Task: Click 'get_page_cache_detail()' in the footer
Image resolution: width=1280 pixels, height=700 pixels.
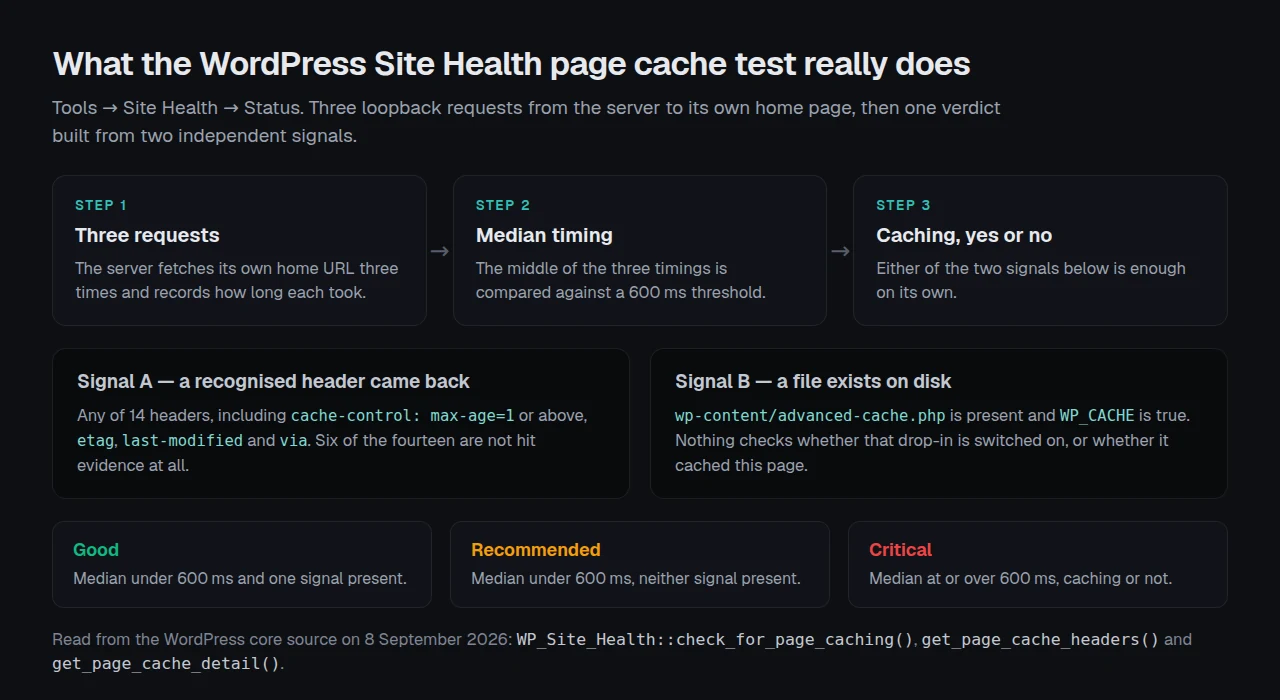Action: point(166,663)
